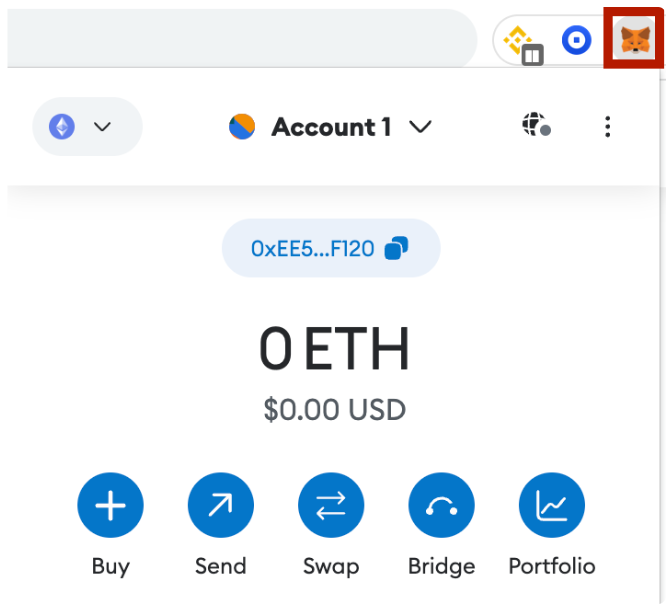Click the round Send arrow icon

coord(220,507)
